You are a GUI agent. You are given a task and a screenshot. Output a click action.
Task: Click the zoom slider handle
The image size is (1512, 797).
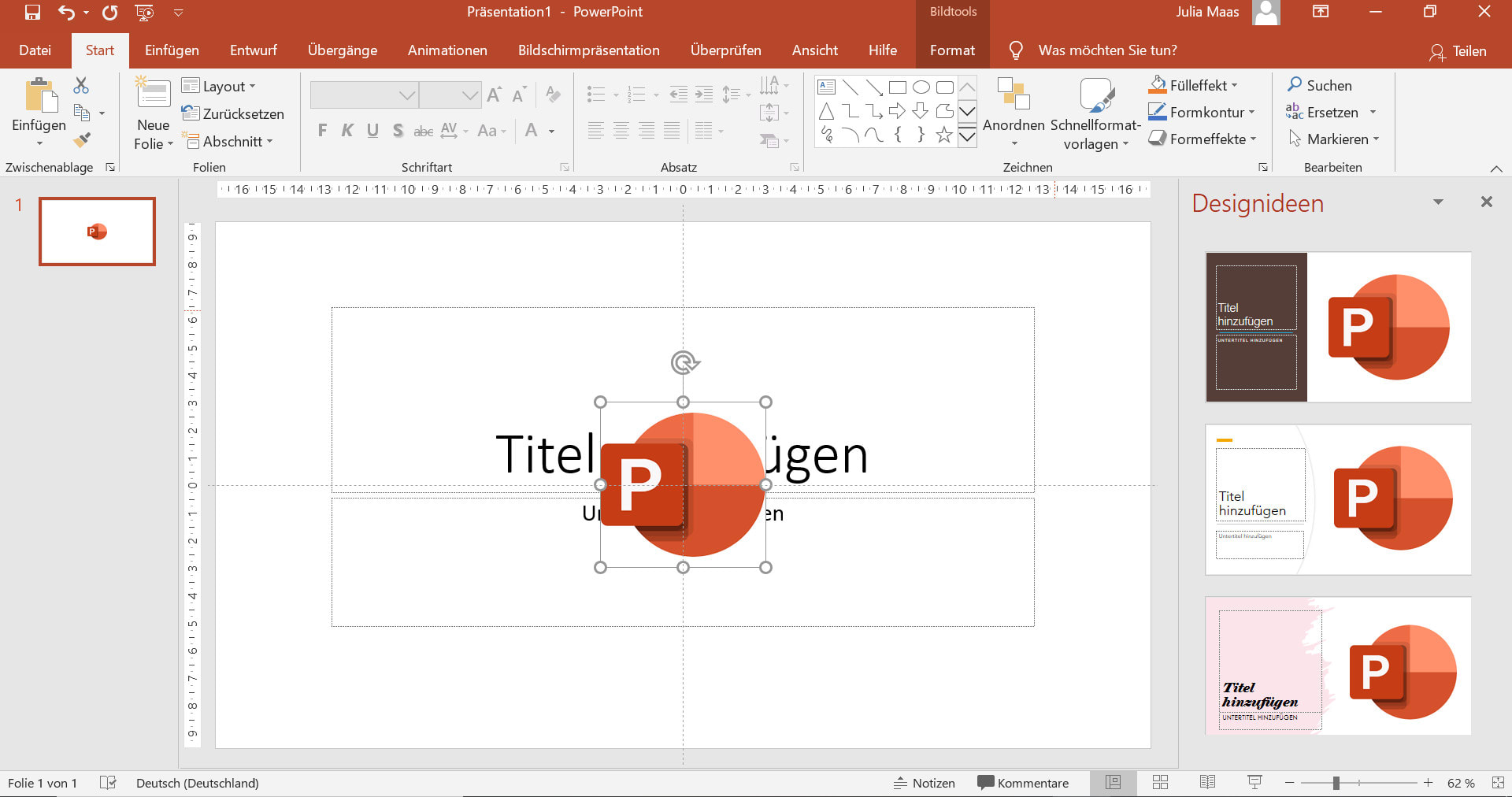pos(1336,783)
